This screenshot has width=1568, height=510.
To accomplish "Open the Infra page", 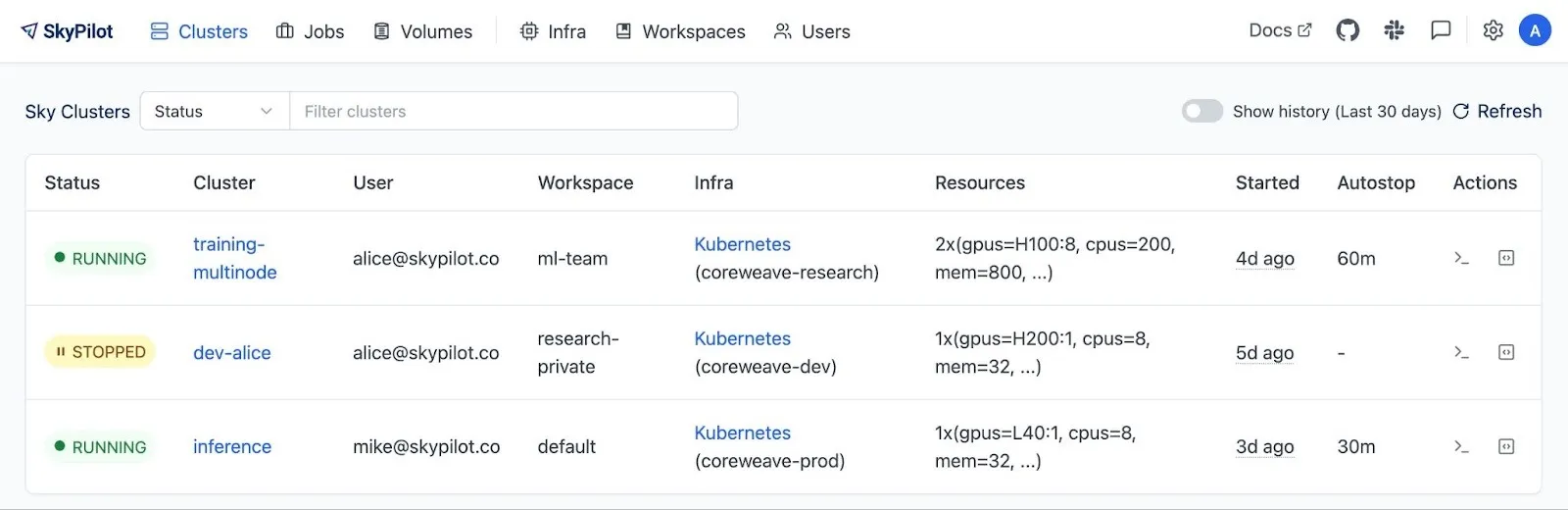I will point(553,31).
